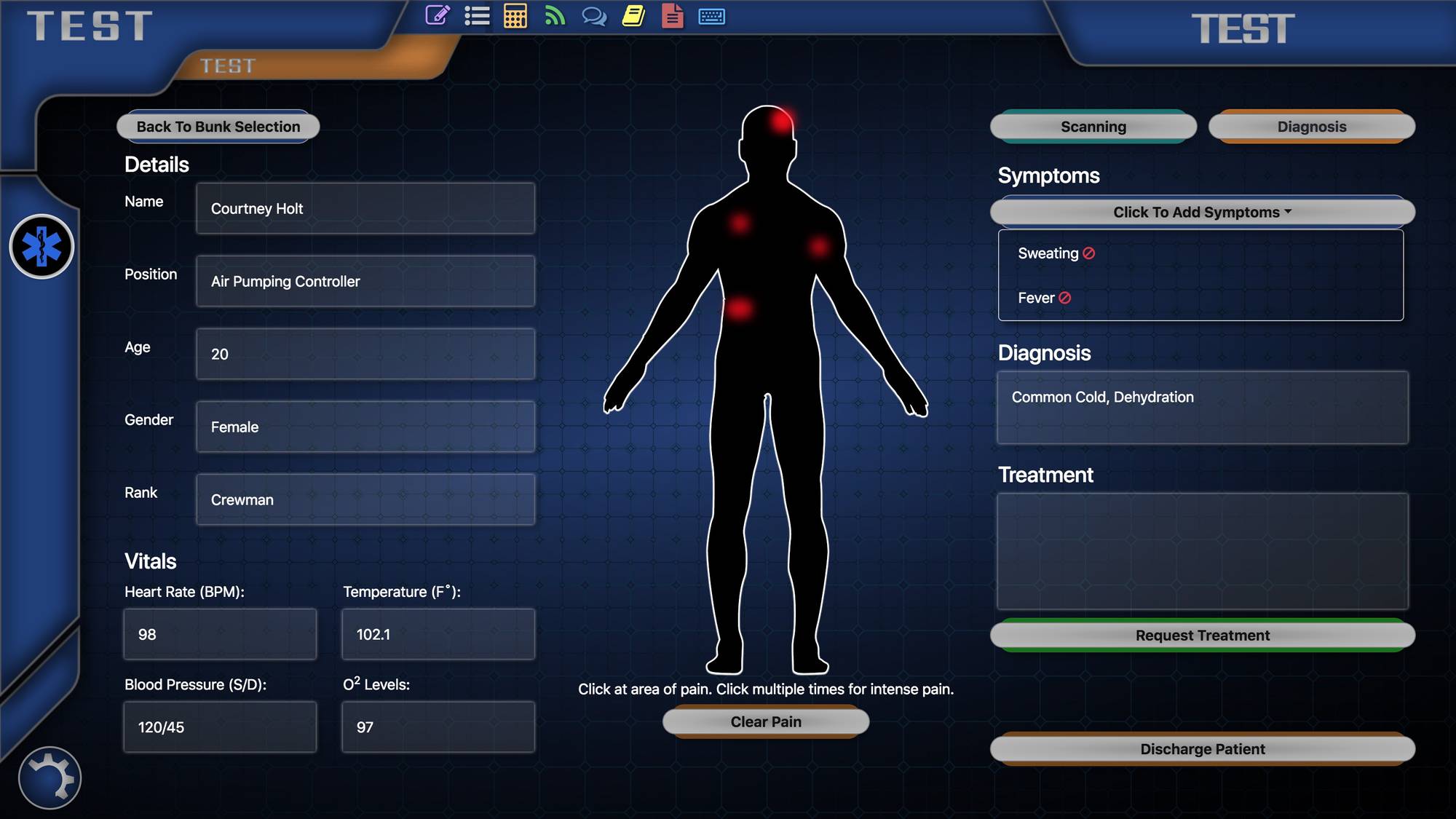Open the list icon in the top toolbar

click(x=477, y=15)
